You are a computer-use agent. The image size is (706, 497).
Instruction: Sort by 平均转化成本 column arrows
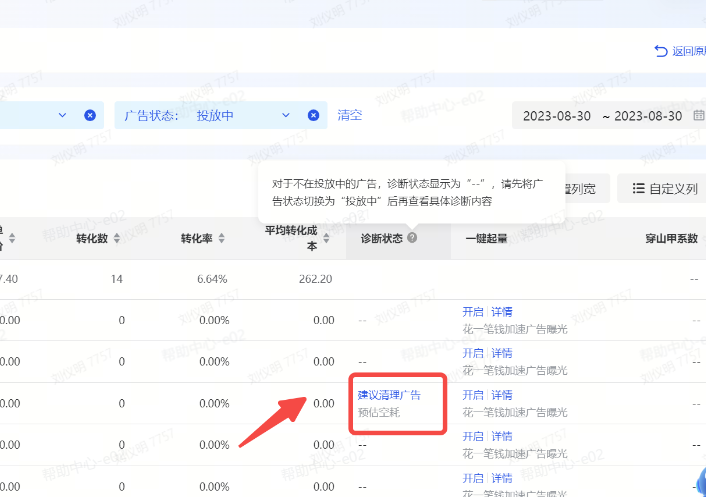click(x=326, y=239)
